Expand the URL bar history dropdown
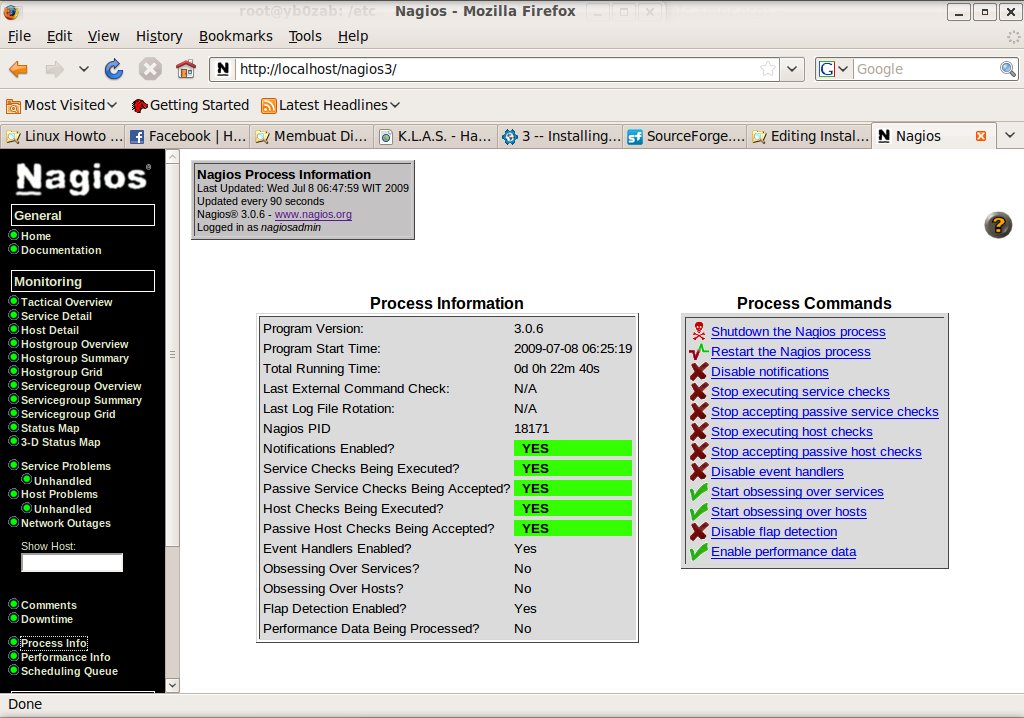The width and height of the screenshot is (1024, 718). click(793, 69)
